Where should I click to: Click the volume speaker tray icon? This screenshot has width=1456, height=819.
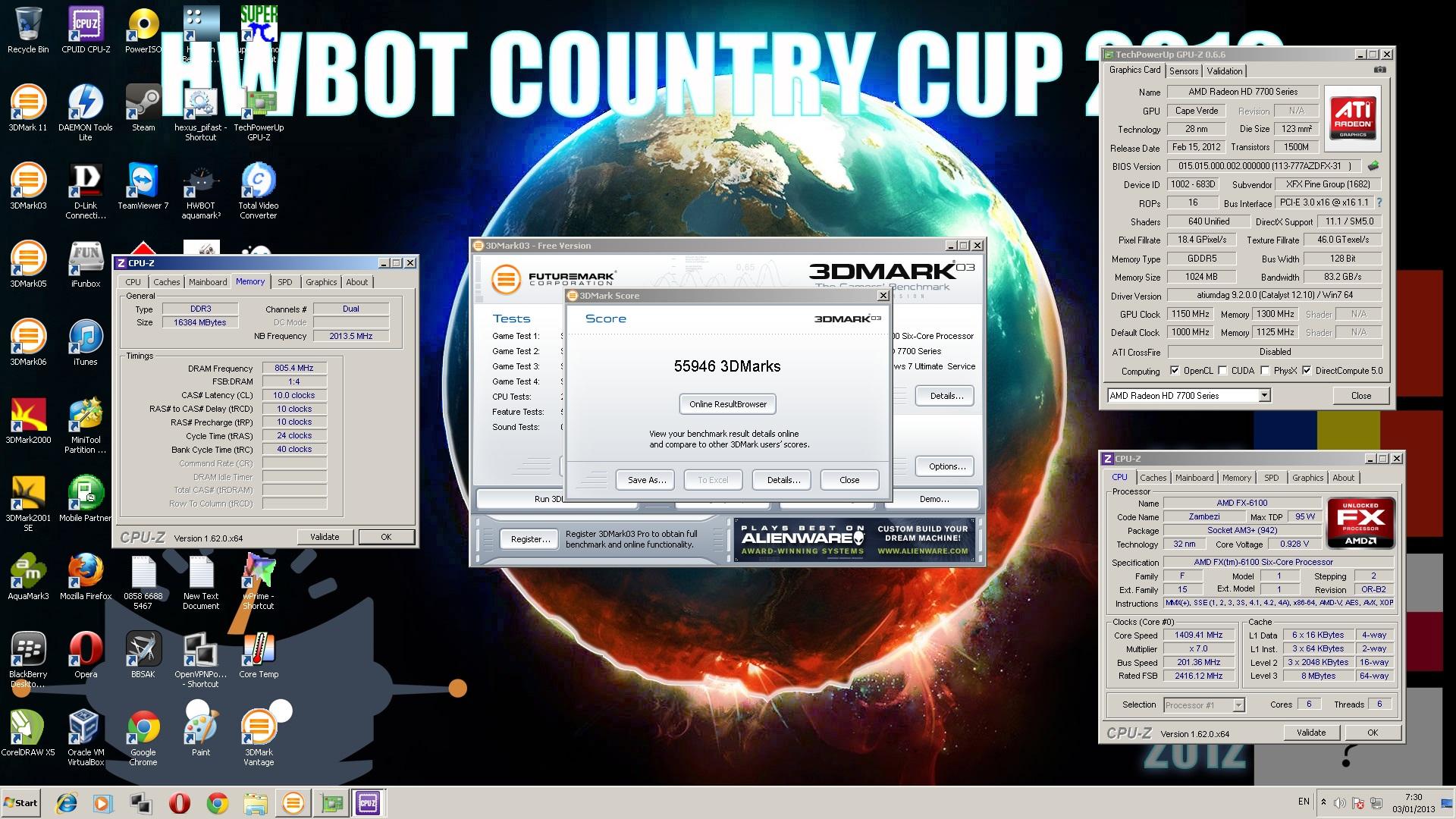pos(1340,803)
